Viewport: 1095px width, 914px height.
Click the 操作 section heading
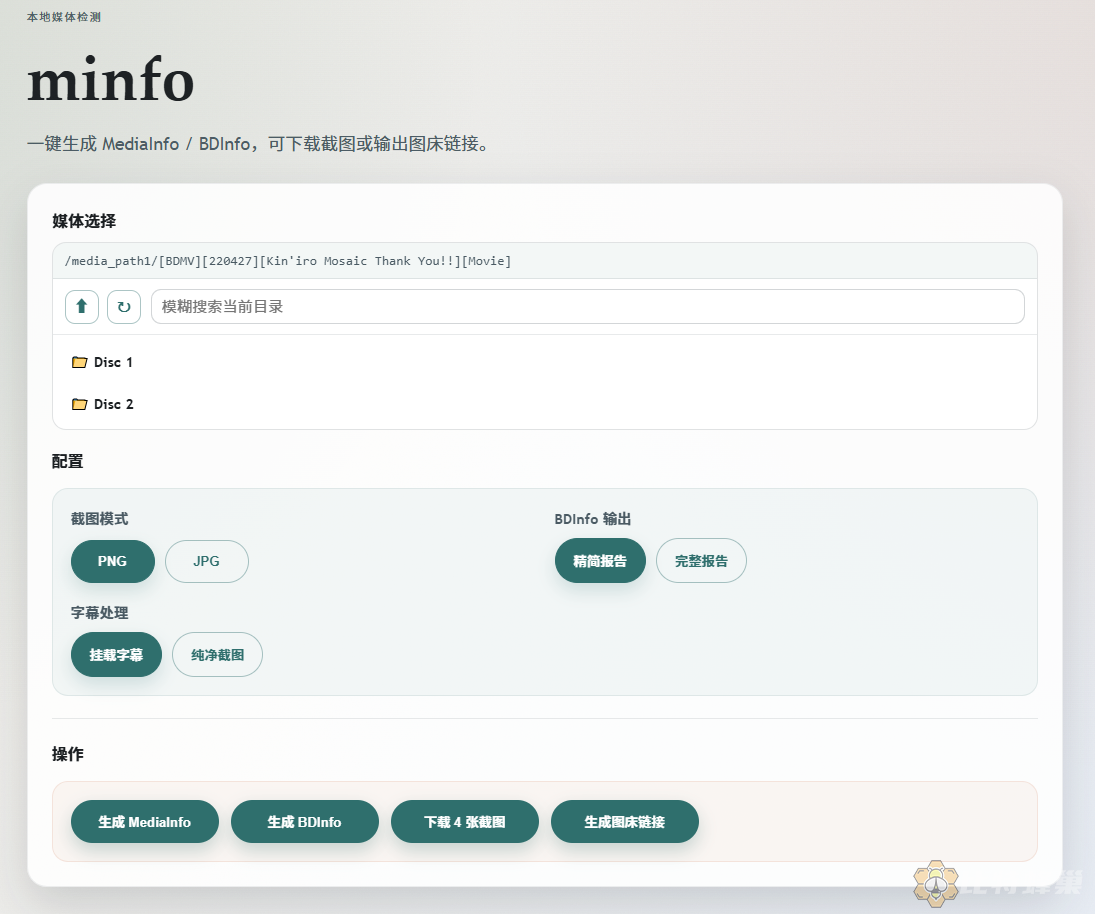(x=68, y=754)
